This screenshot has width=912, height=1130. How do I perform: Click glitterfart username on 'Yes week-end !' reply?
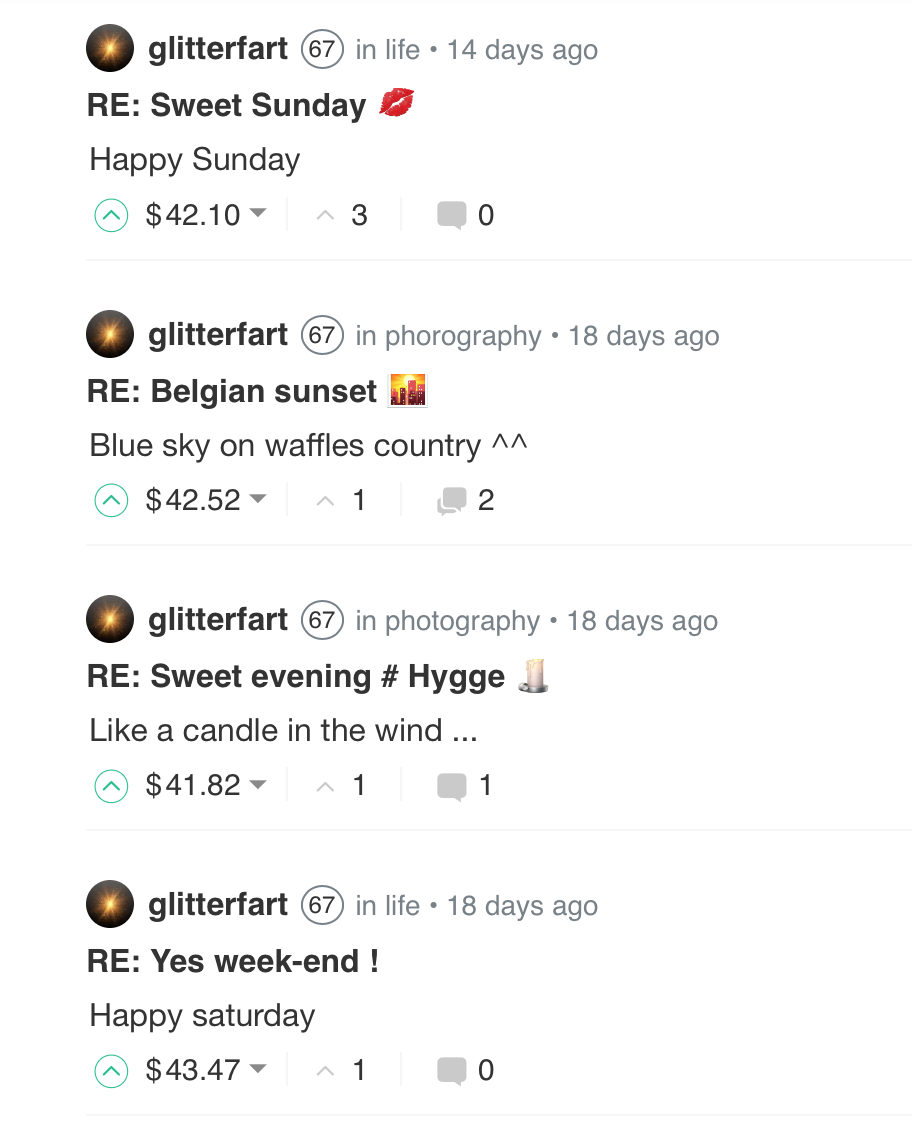tap(218, 904)
